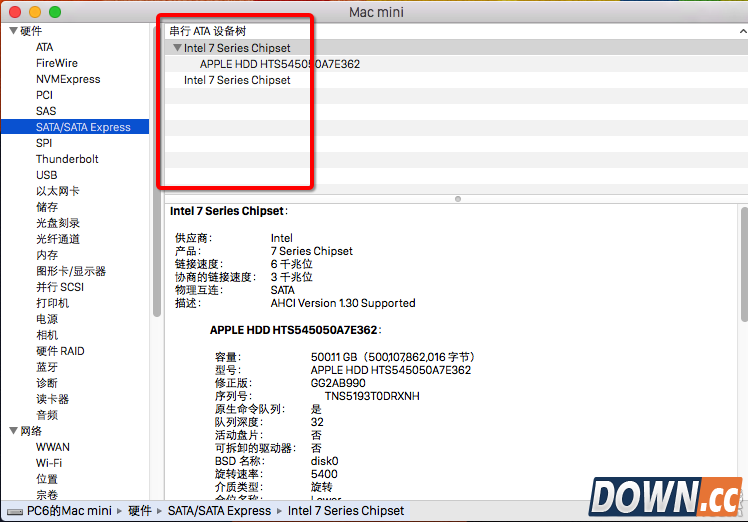Select 打印机 in the sidebar
The image size is (748, 522).
point(52,303)
